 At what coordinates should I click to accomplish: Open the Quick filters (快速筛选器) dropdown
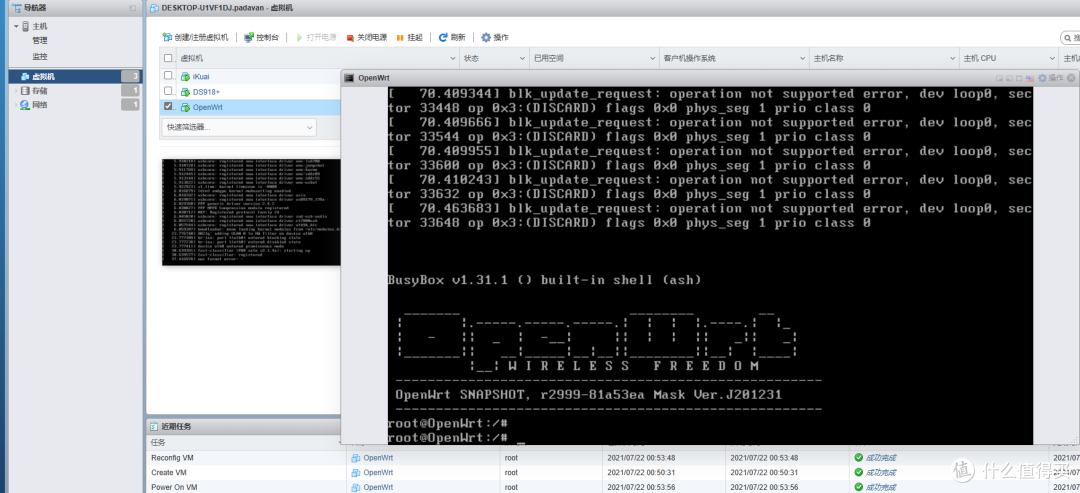tap(239, 127)
